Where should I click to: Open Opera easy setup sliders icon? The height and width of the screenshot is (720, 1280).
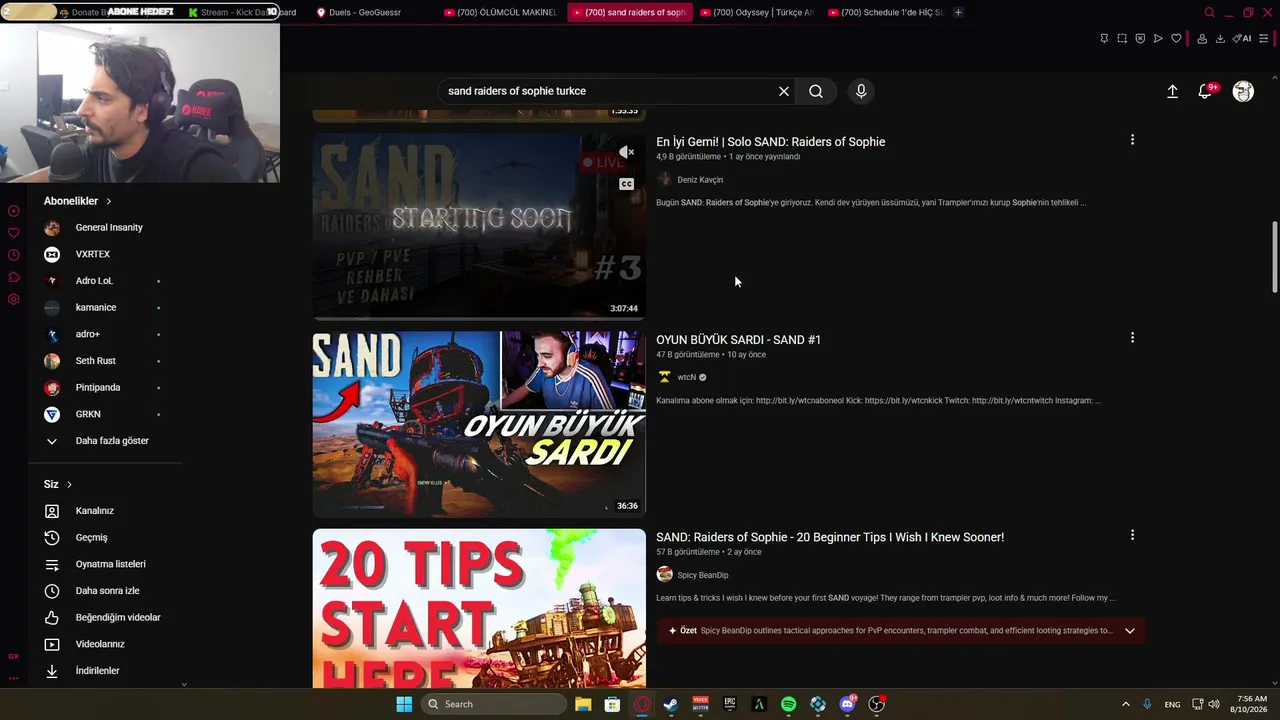[1263, 39]
